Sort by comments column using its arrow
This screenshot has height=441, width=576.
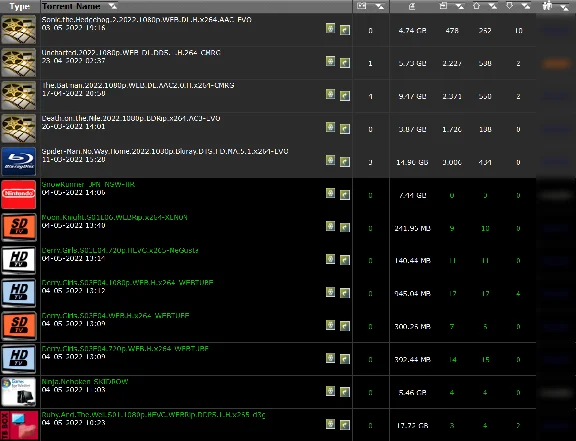click(x=379, y=6)
